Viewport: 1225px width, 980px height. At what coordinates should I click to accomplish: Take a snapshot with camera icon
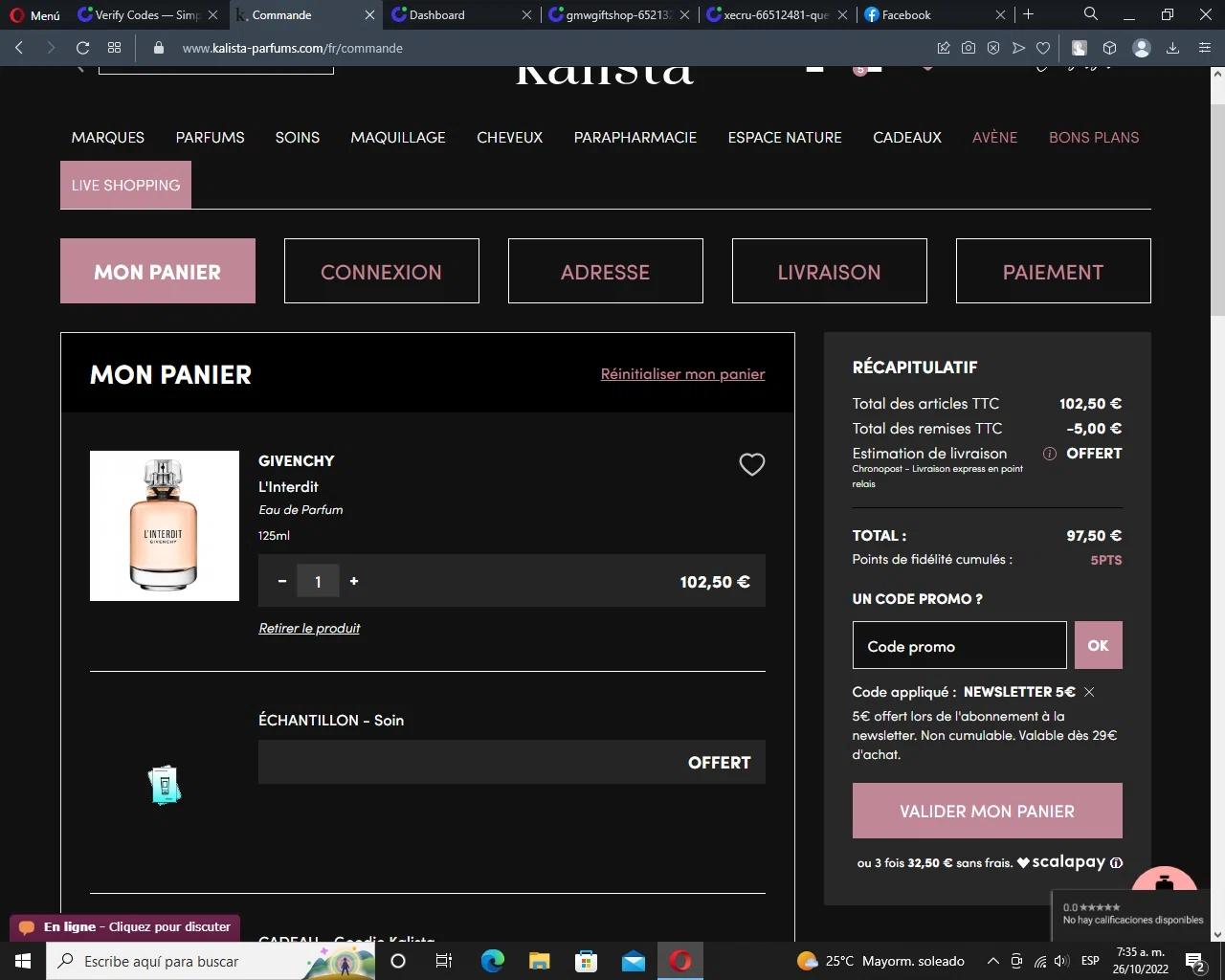[x=969, y=48]
